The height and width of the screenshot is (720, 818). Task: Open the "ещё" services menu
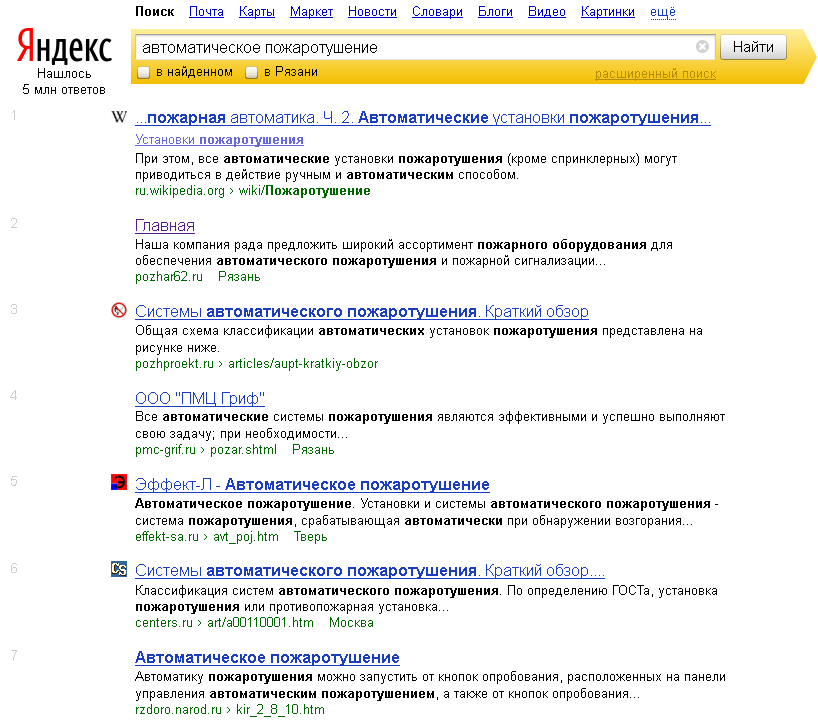pyautogui.click(x=660, y=12)
